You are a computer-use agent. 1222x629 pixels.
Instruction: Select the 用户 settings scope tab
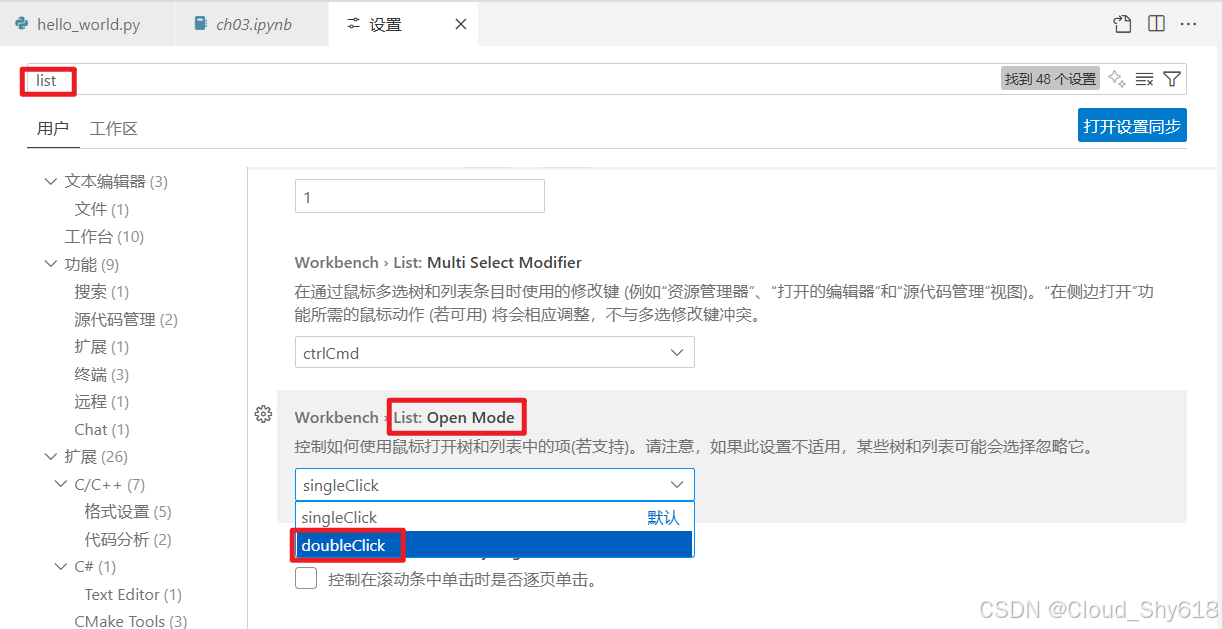(x=52, y=128)
